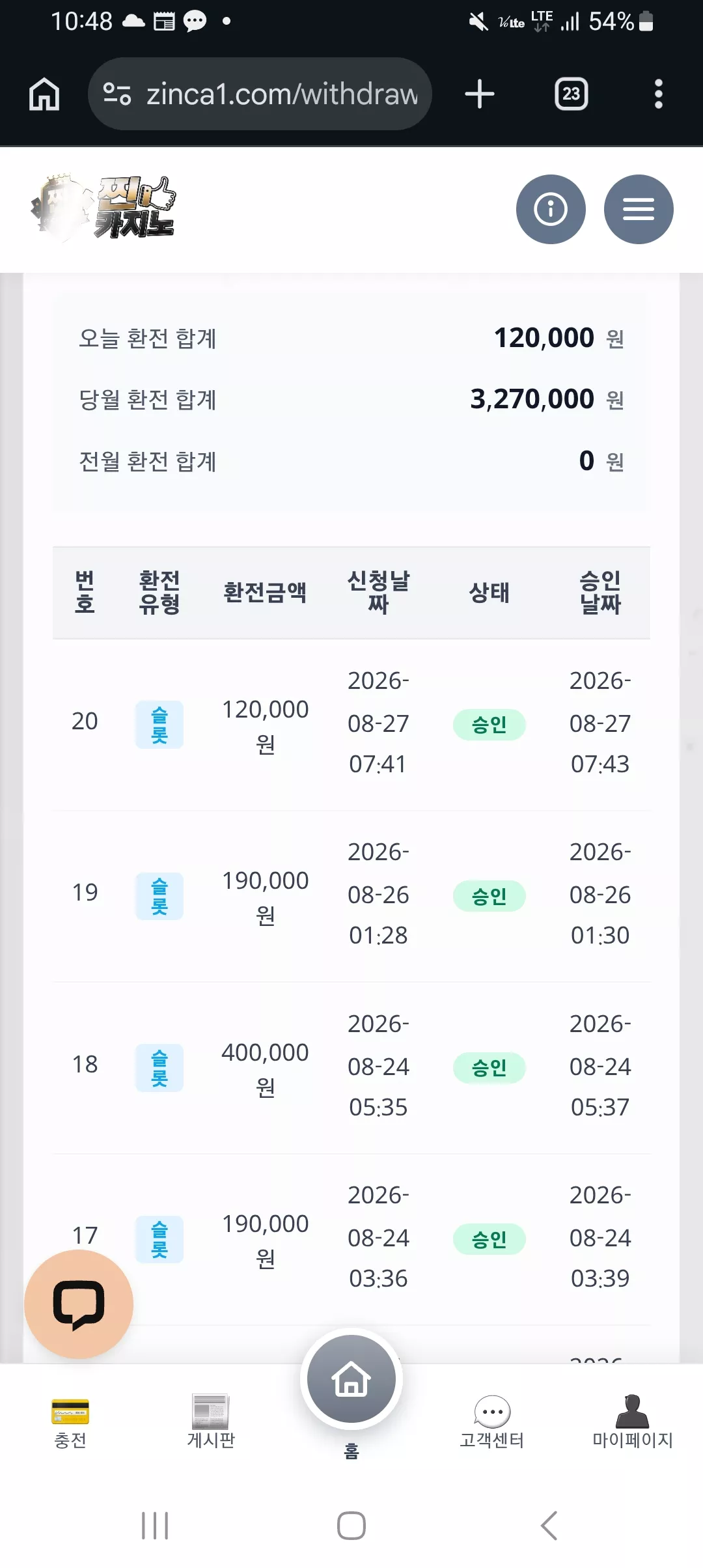This screenshot has width=703, height=1568.
Task: Tap the site settings icon in address bar
Action: pyautogui.click(x=117, y=94)
